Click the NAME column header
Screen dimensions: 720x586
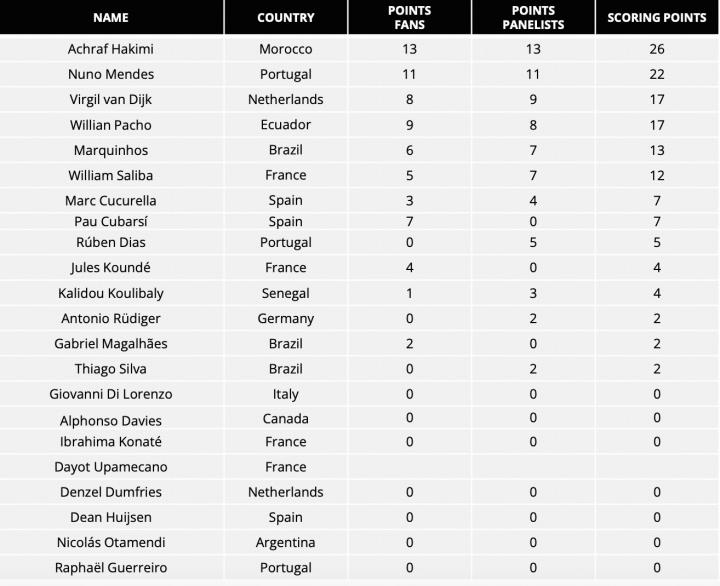point(111,17)
